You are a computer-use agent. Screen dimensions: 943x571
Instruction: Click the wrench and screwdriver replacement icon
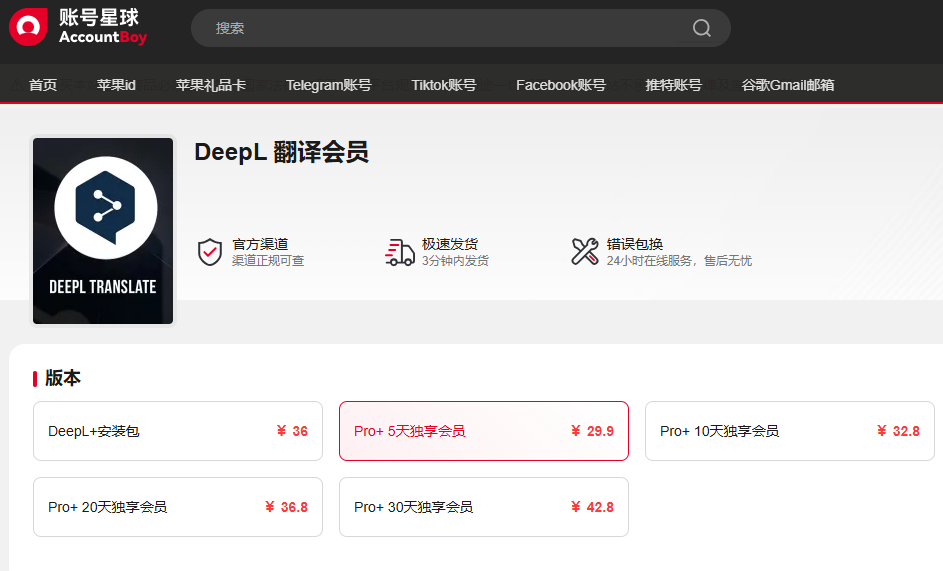click(585, 252)
